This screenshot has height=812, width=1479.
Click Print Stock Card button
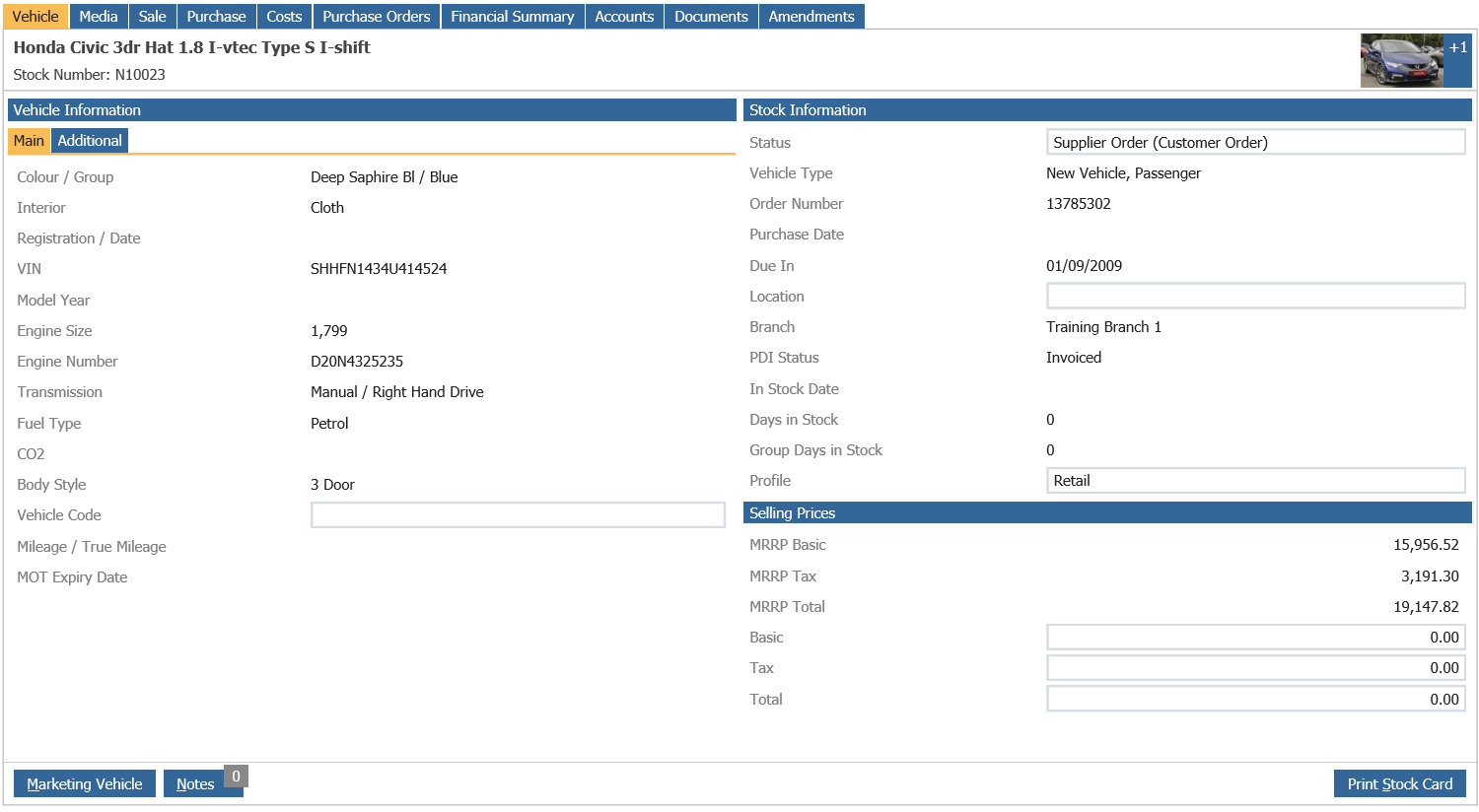point(1400,783)
